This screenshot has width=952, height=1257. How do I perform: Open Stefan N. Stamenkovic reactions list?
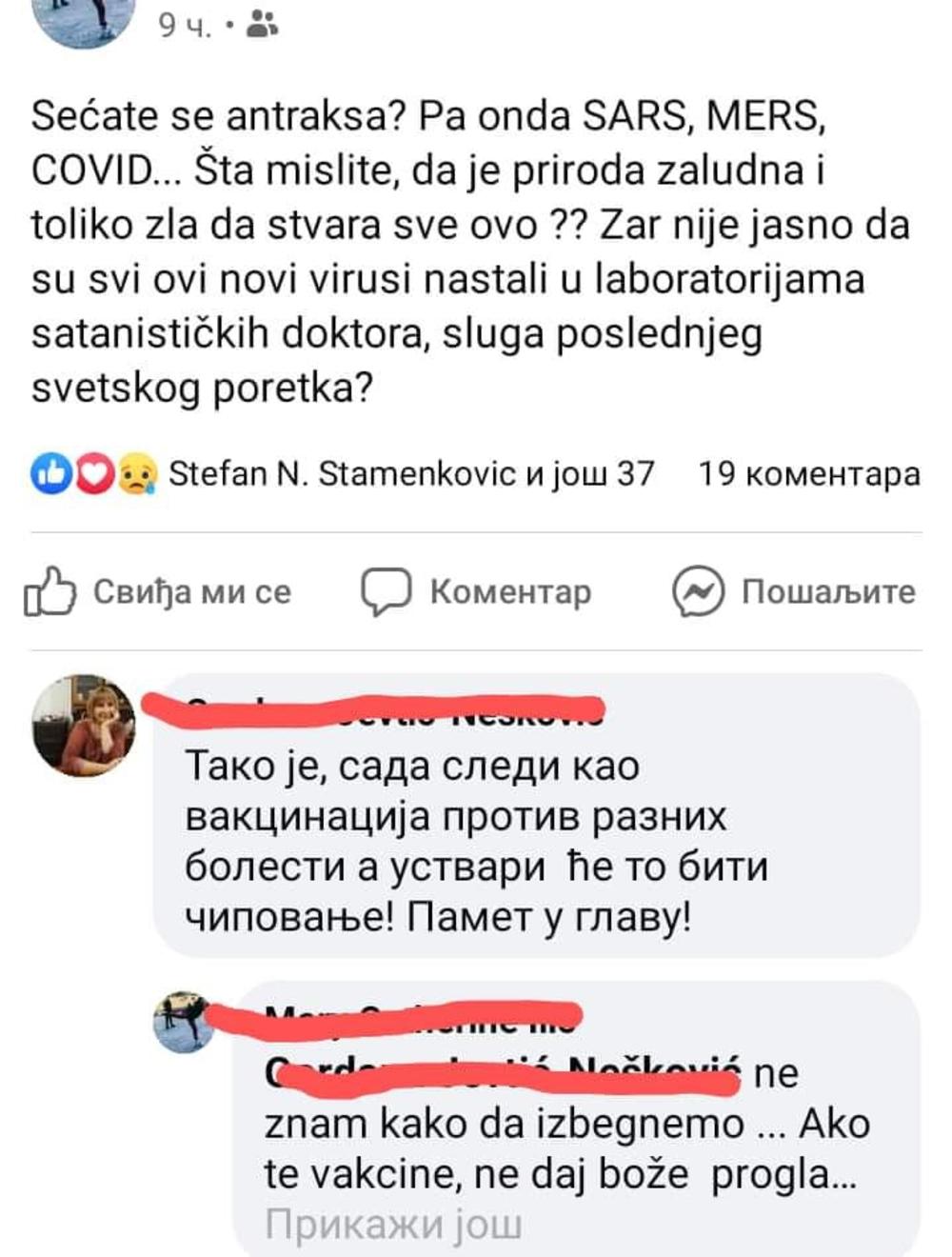click(x=411, y=474)
